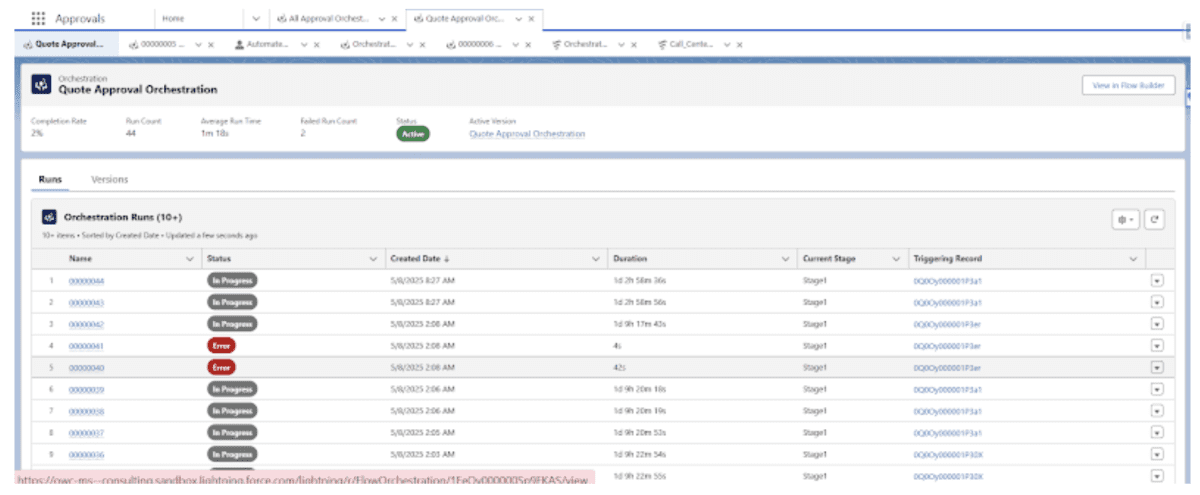This screenshot has width=1200, height=495.
Task: Close the 00000006 subtab
Action: [529, 44]
